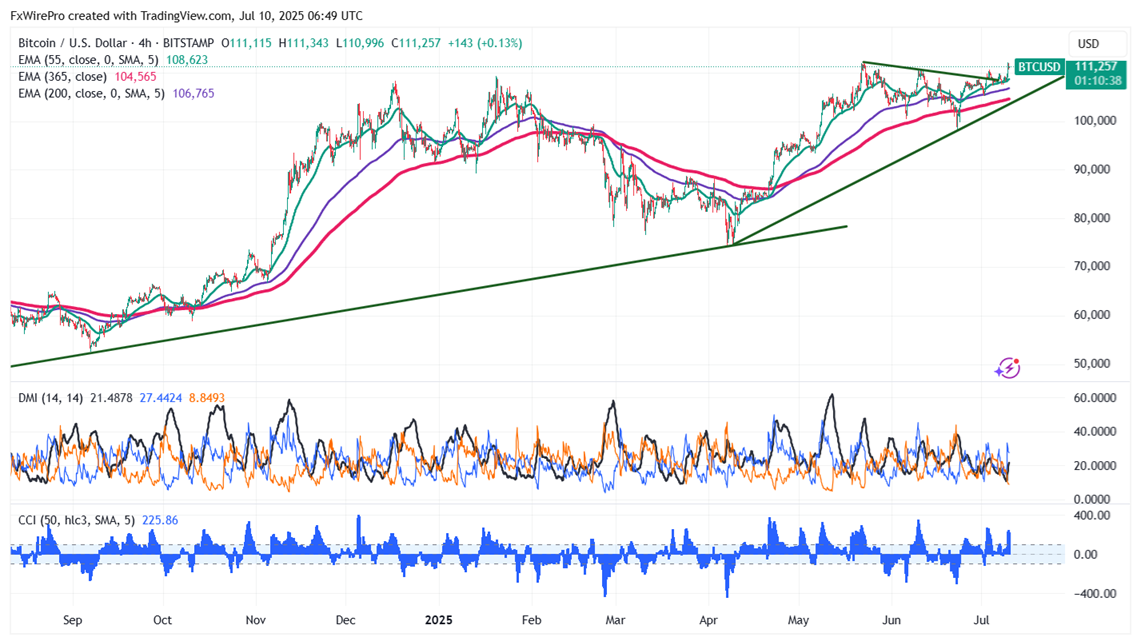This screenshot has height=637, width=1132.
Task: Click the Dec time axis label
Action: (346, 620)
